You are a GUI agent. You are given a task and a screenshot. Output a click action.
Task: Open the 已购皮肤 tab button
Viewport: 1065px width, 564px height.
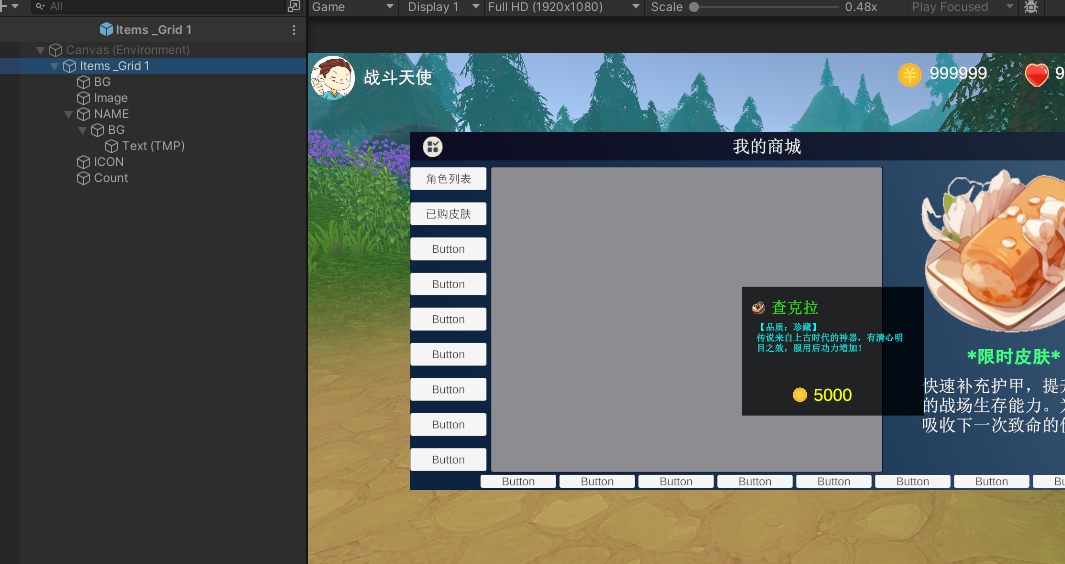coord(448,214)
